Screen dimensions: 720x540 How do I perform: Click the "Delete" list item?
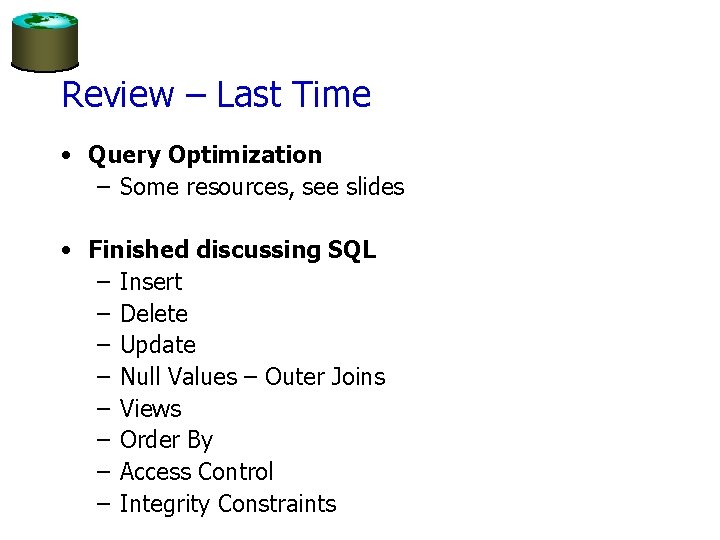pyautogui.click(x=154, y=314)
